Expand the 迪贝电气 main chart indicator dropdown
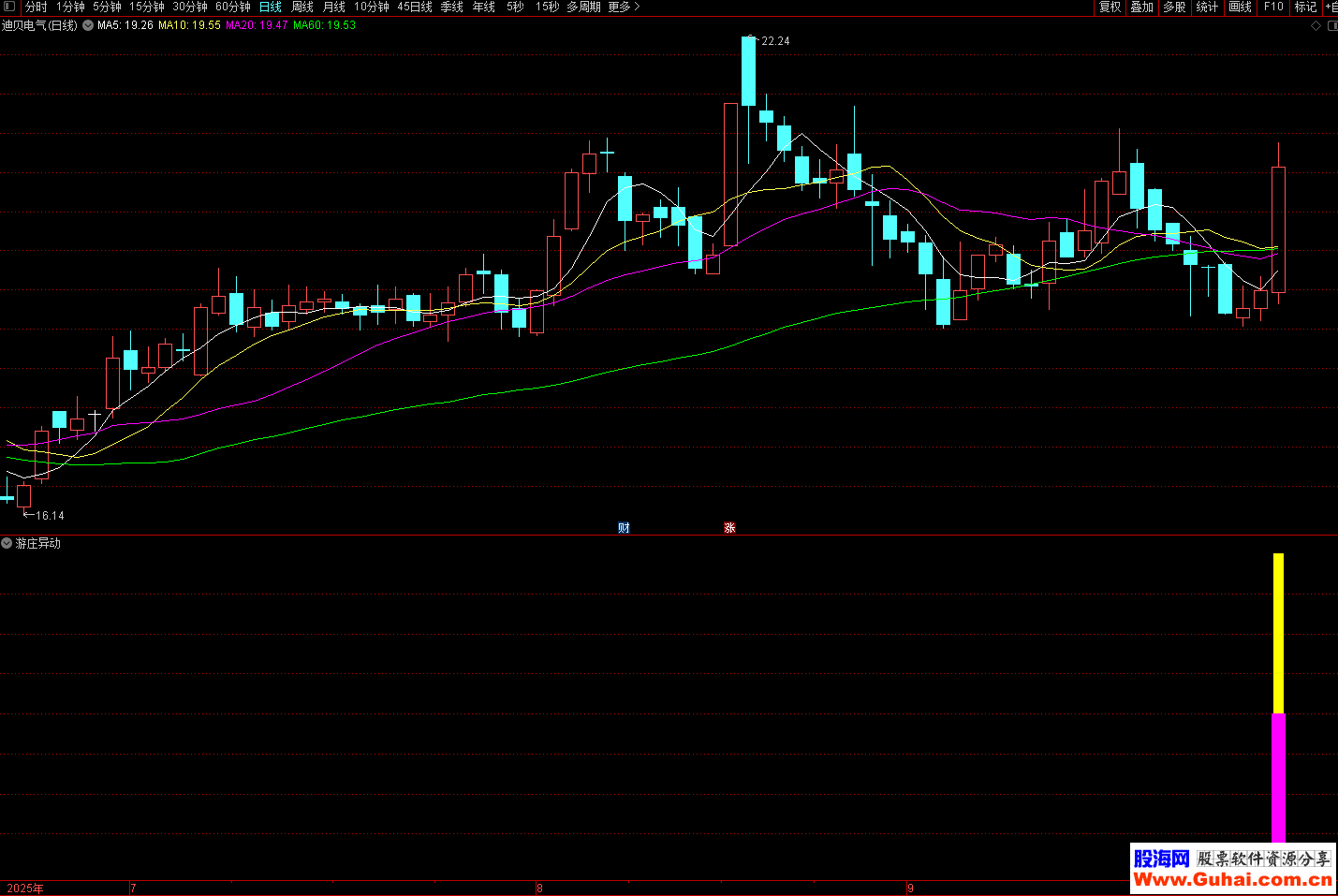This screenshot has height=896, width=1338. 88,25
